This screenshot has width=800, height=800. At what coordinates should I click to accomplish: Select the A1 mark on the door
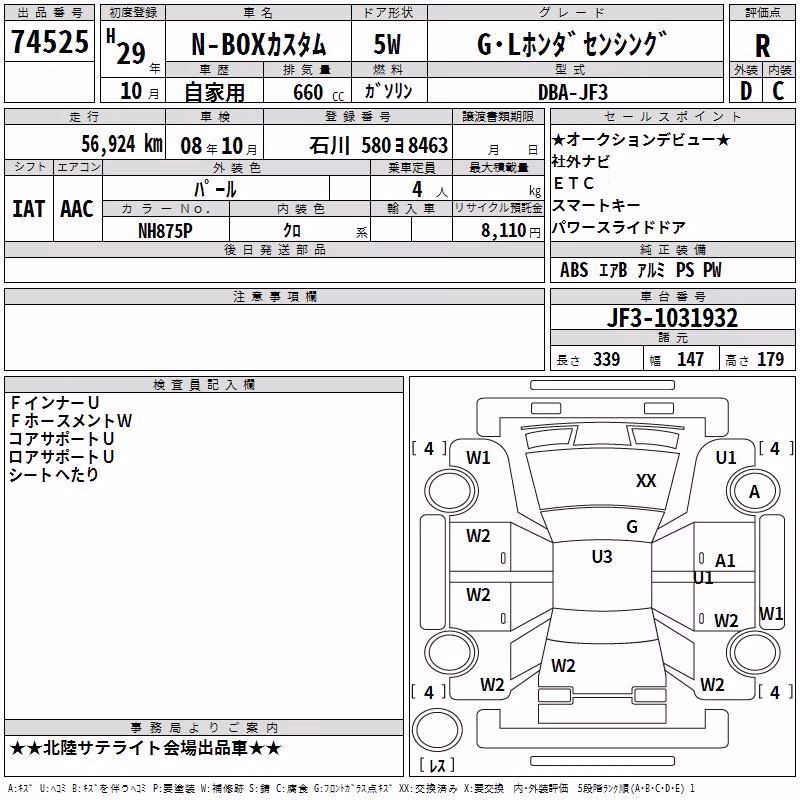(725, 561)
